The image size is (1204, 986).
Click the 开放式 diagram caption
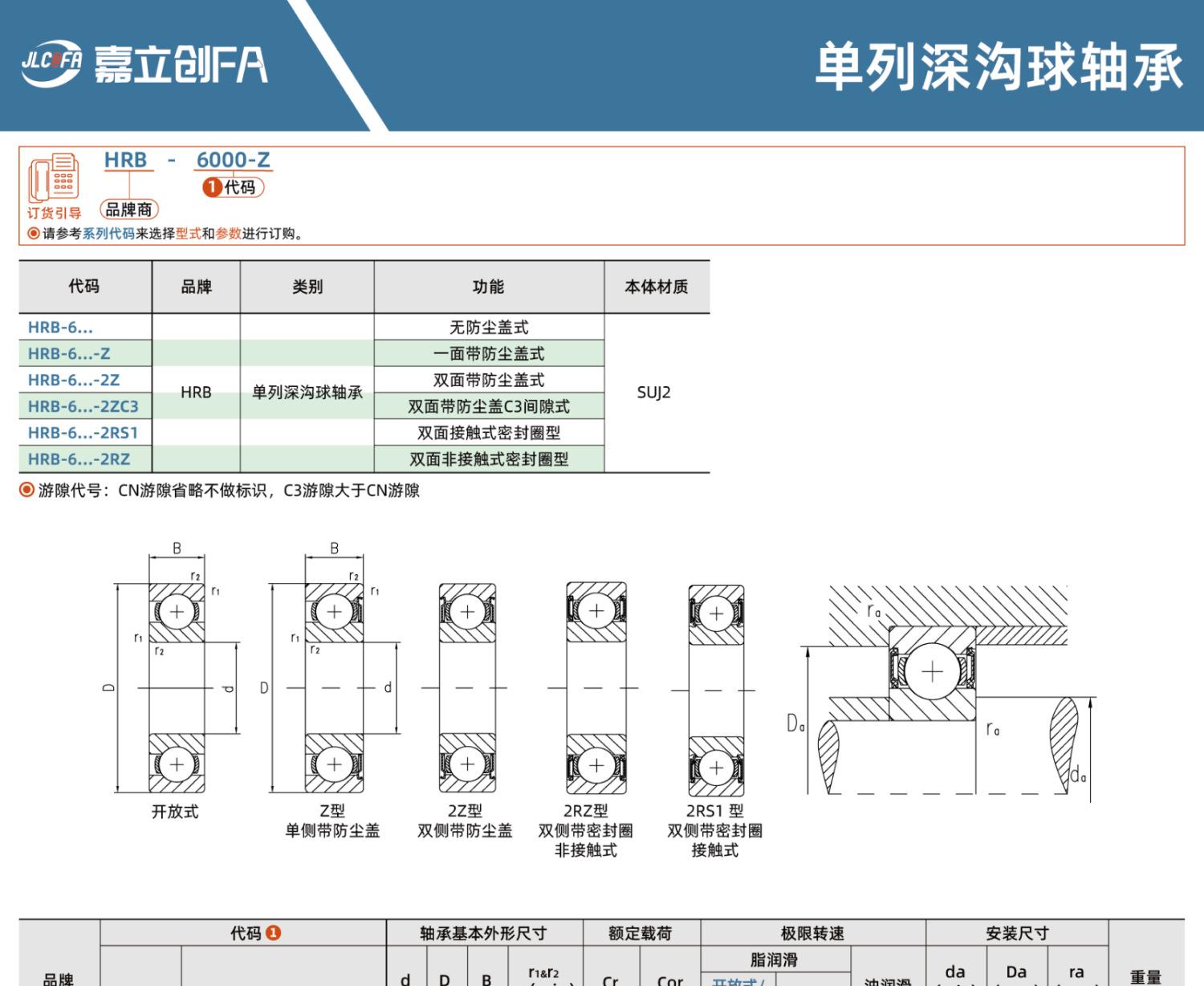click(x=175, y=812)
